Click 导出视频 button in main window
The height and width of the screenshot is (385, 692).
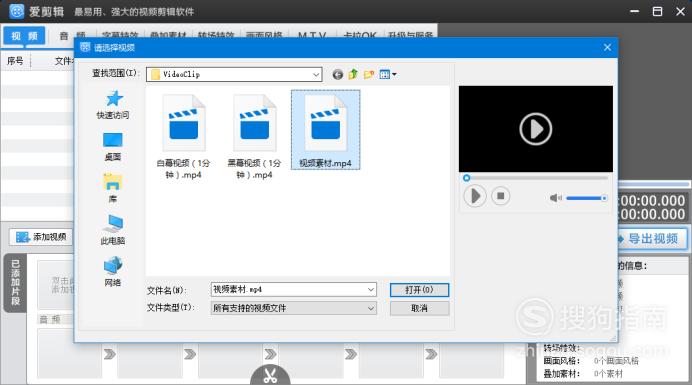pyautogui.click(x=652, y=239)
